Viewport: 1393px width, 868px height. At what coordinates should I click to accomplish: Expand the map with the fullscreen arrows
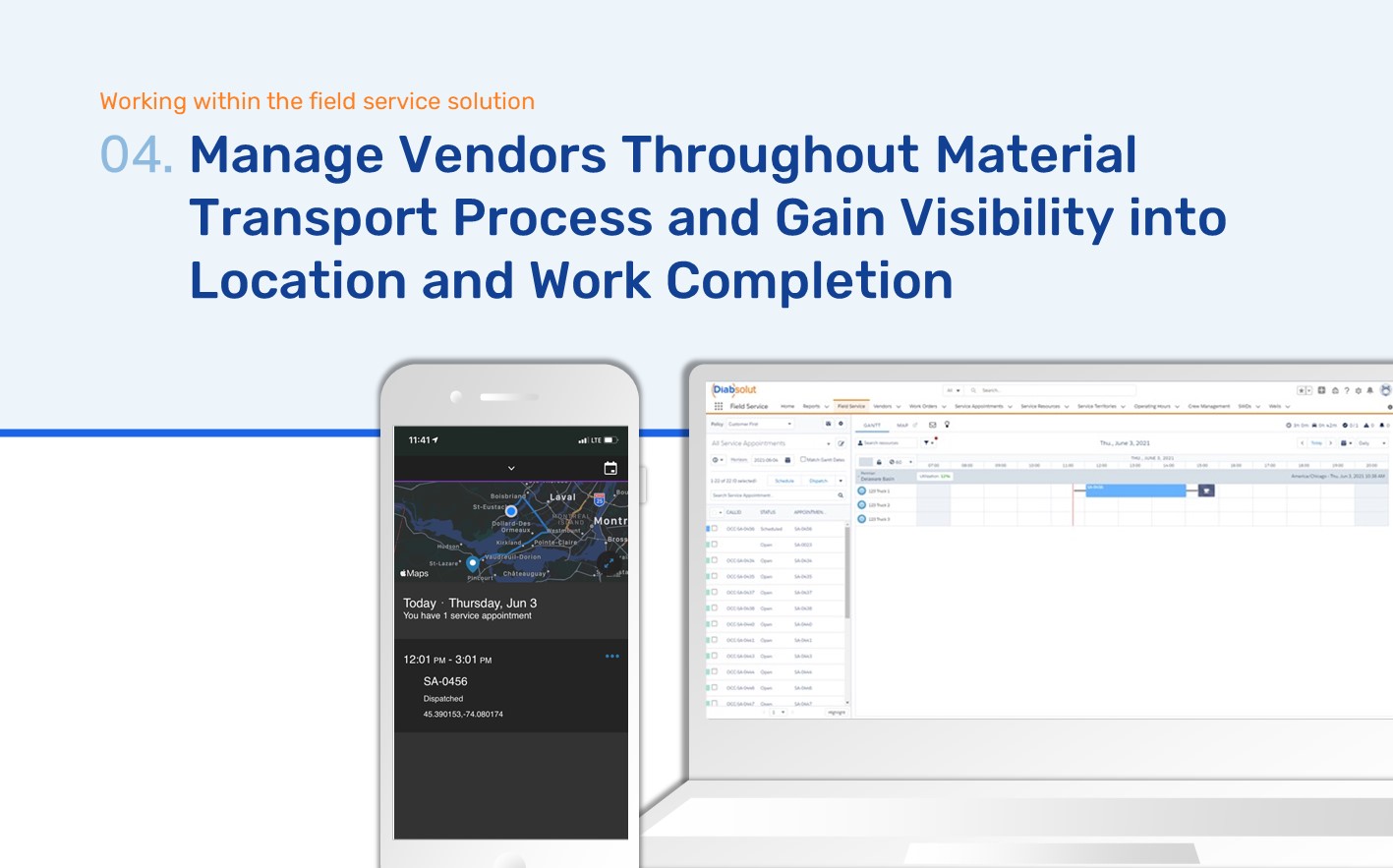click(x=609, y=562)
